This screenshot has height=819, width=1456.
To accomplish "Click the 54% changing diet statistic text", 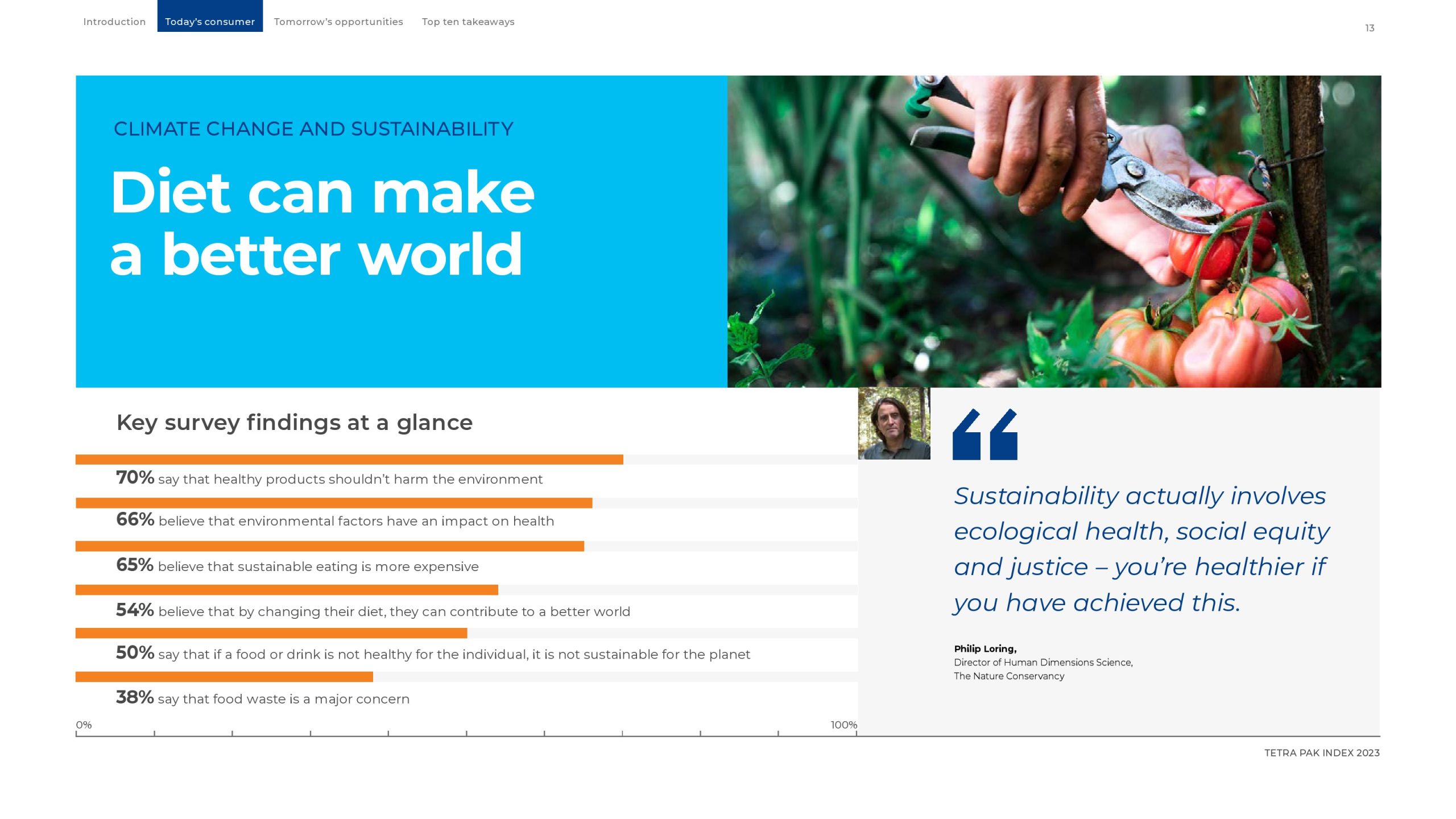I will click(x=373, y=611).
